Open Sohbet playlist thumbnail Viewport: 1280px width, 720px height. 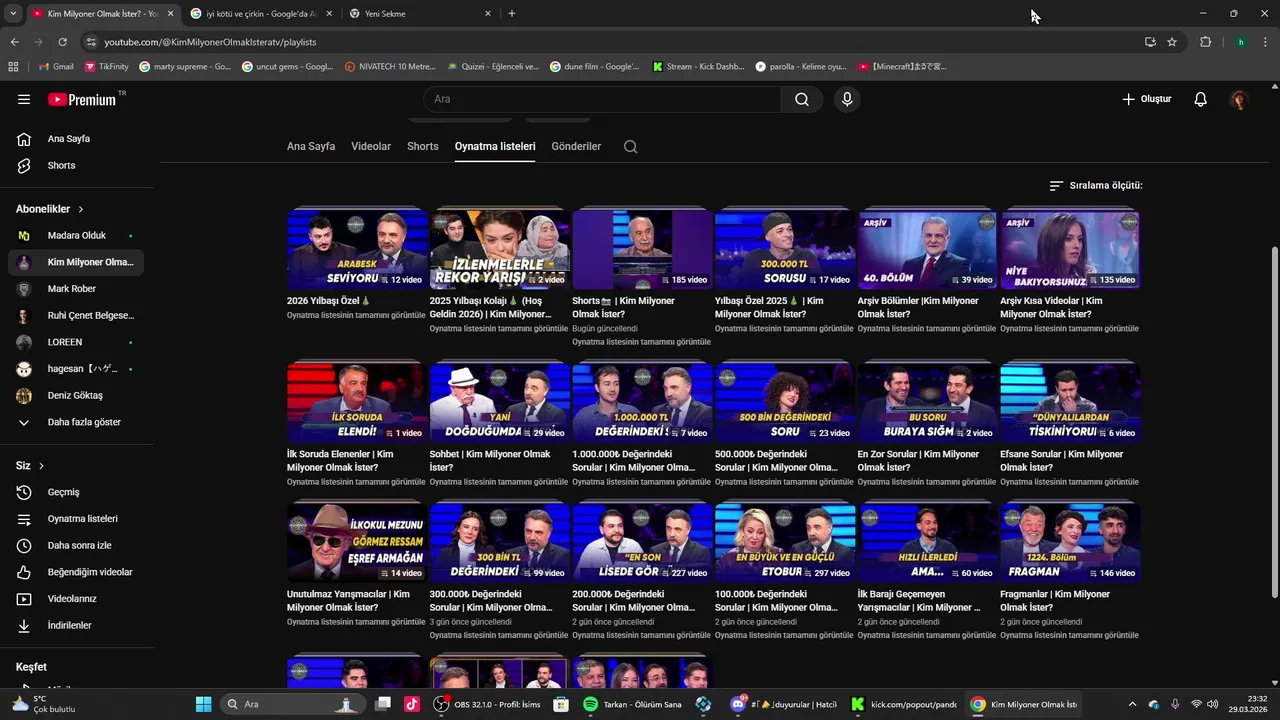(499, 403)
